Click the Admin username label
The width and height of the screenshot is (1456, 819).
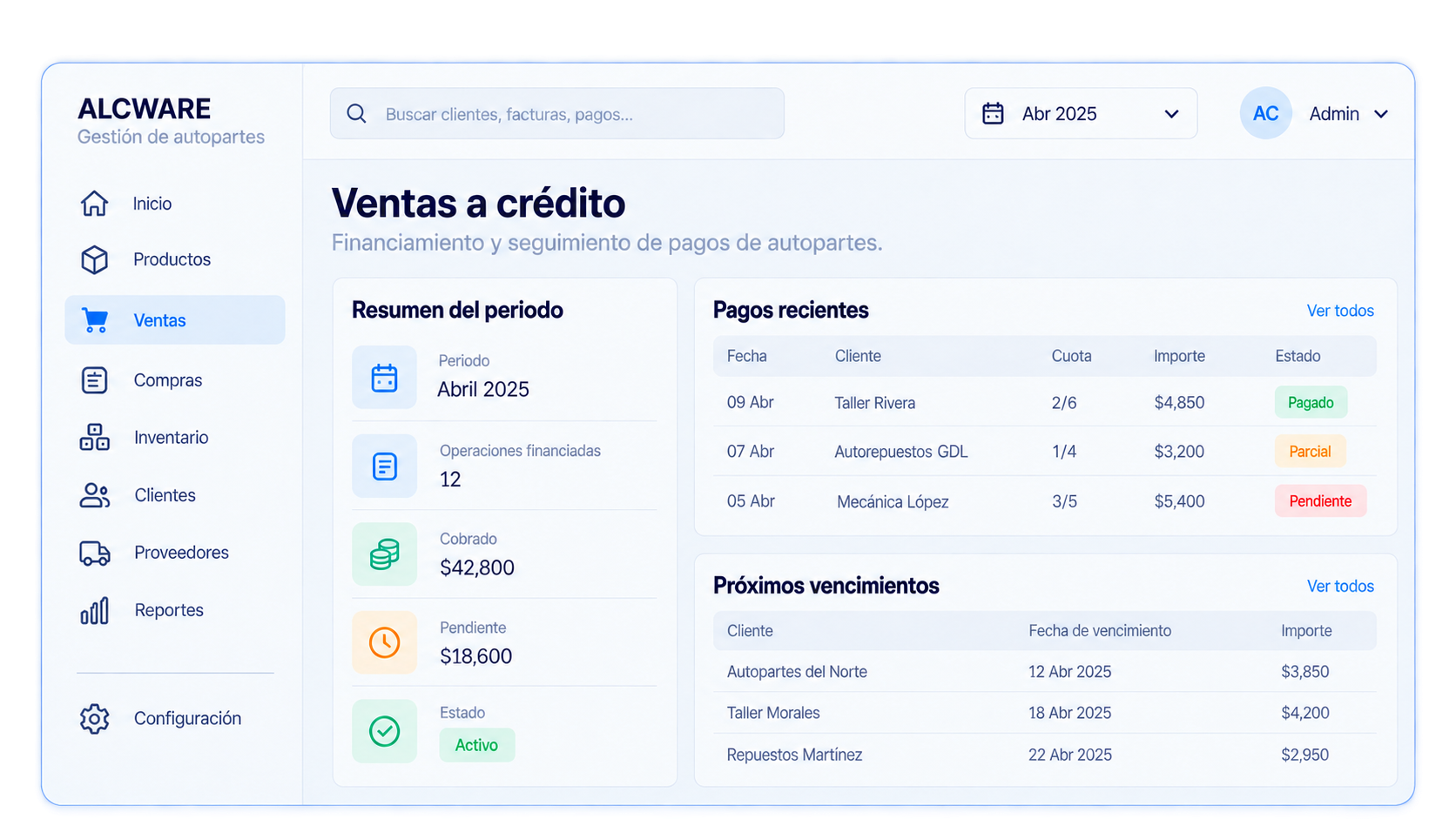pyautogui.click(x=1334, y=114)
